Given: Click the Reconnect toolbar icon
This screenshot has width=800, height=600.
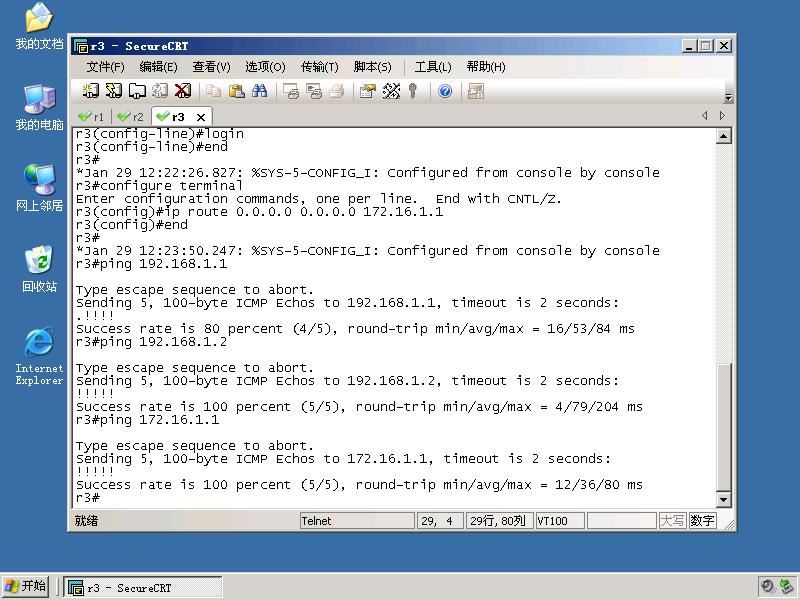Looking at the screenshot, I should click(x=160, y=91).
